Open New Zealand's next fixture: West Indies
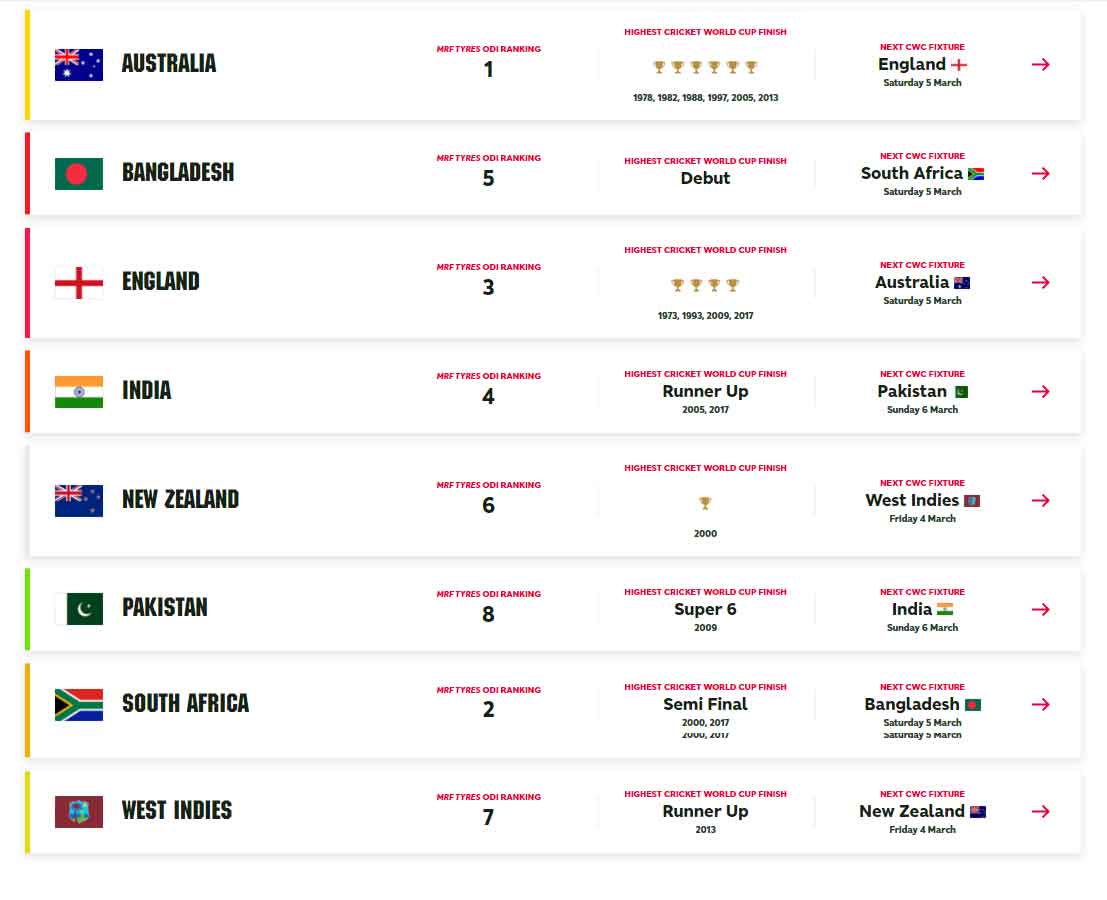Screen dimensions: 1107x900 click(x=912, y=500)
